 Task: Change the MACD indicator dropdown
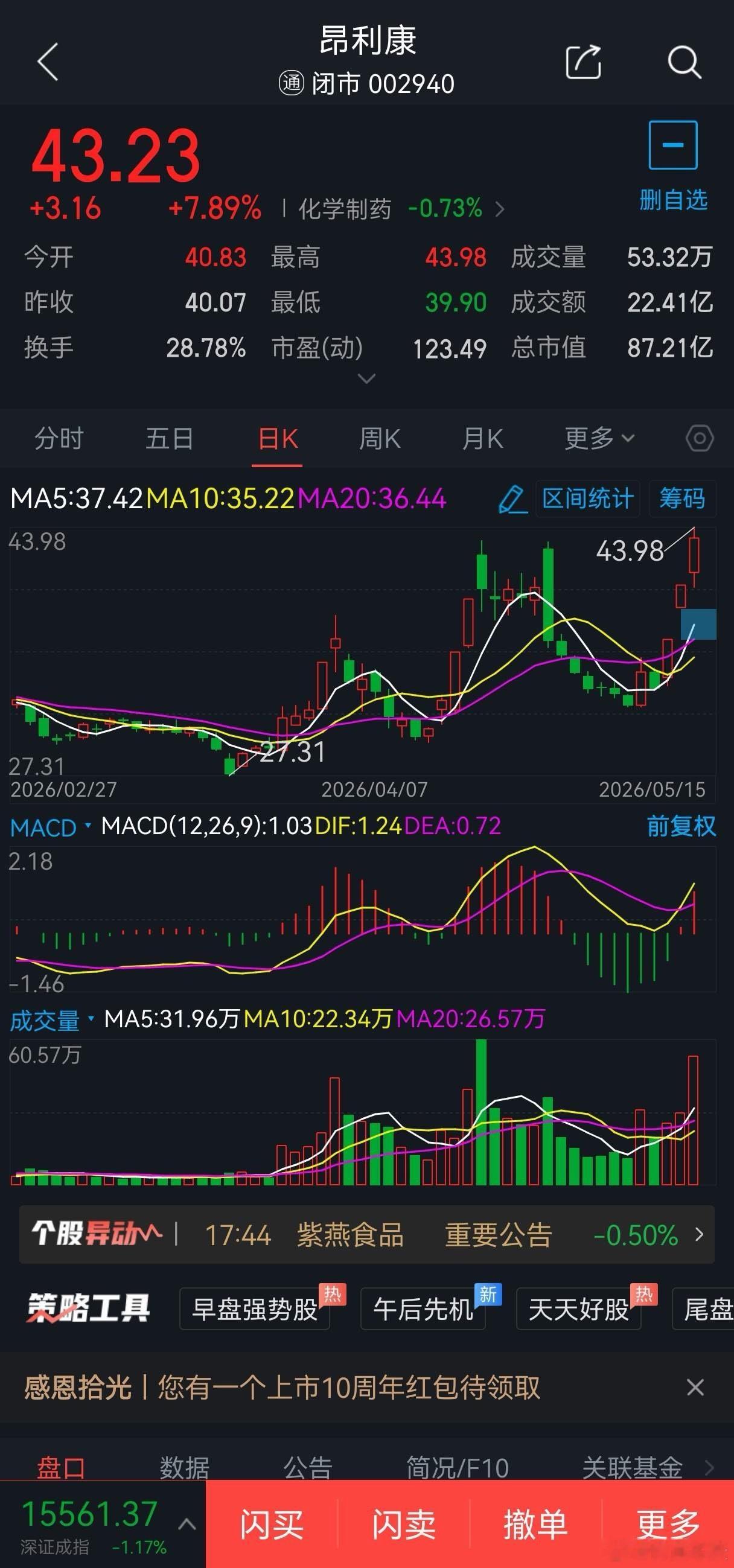pos(51,827)
